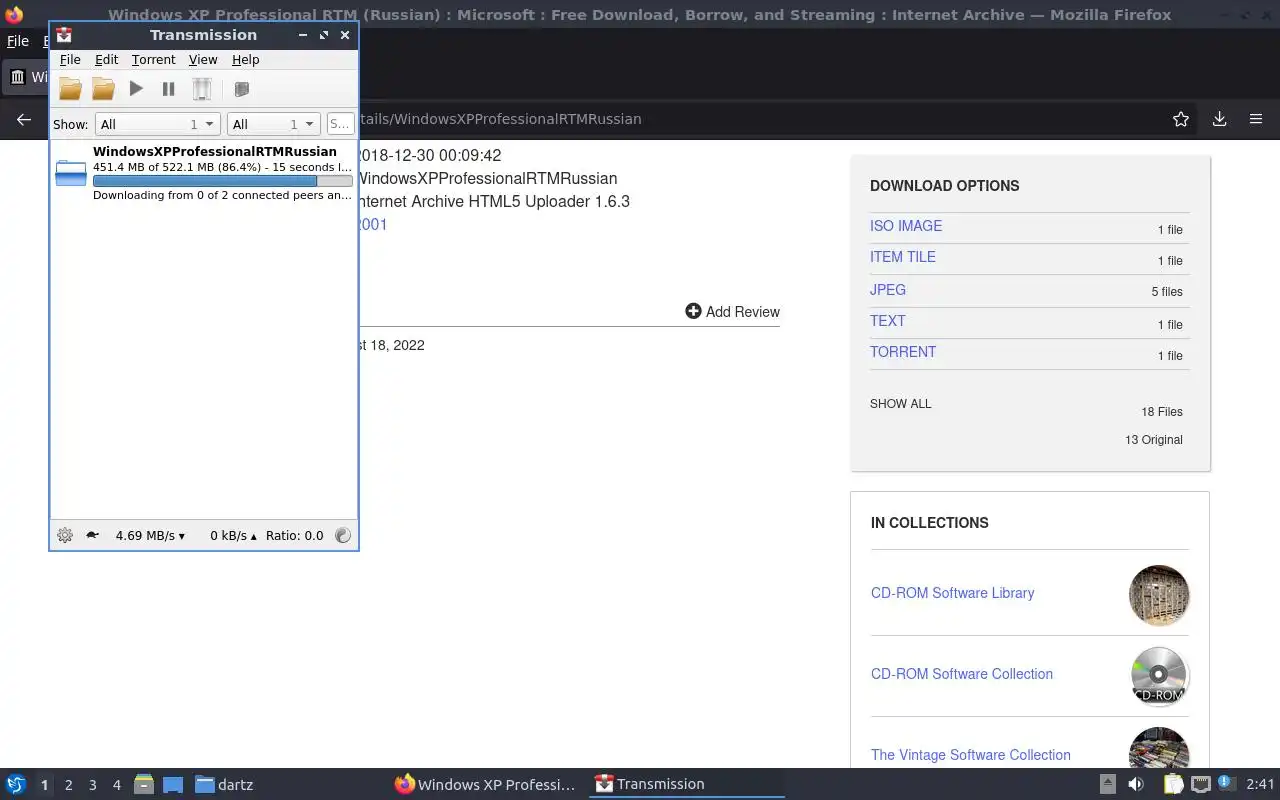Open the Transmission Edit menu

coord(106,60)
